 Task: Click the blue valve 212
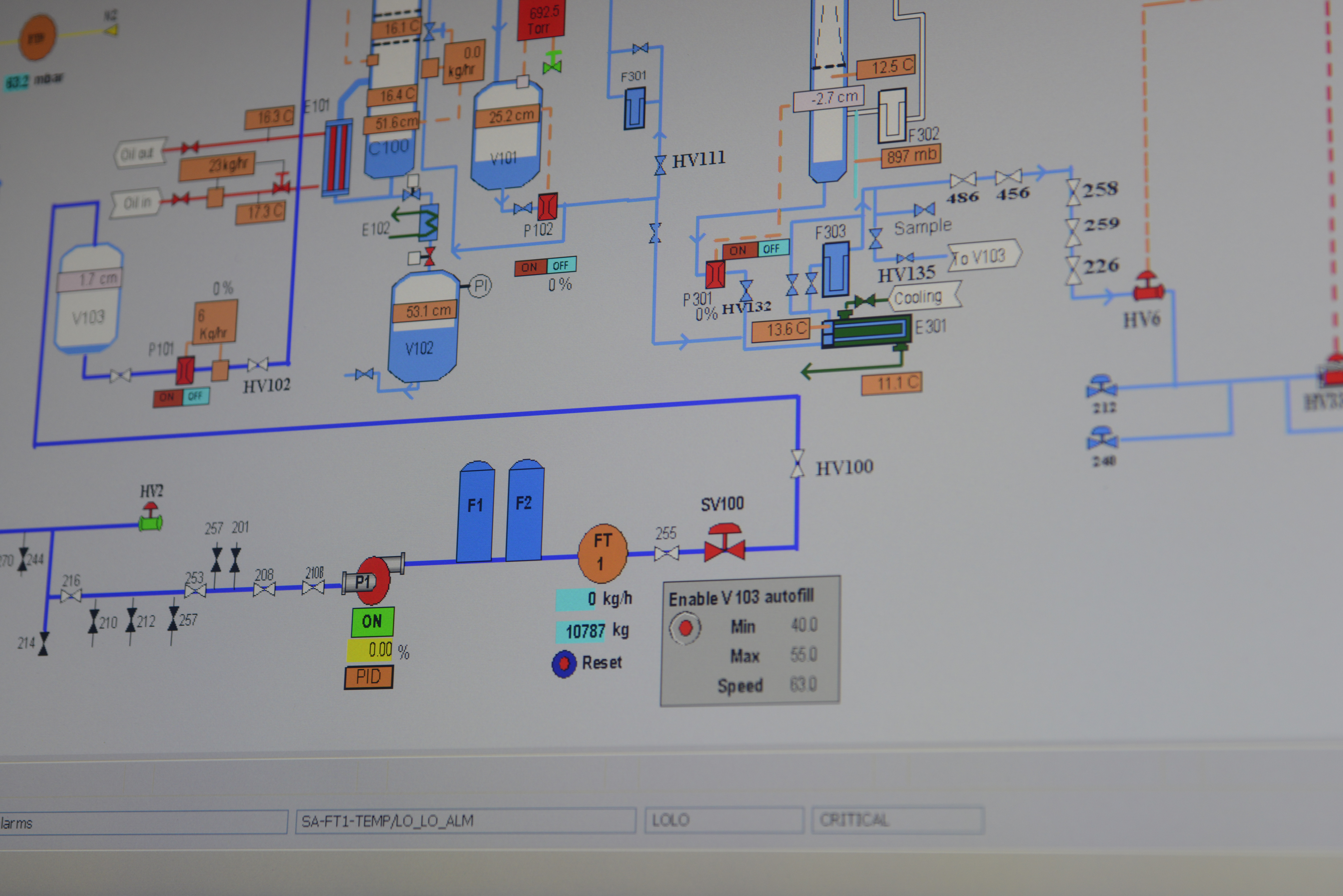tap(1101, 386)
